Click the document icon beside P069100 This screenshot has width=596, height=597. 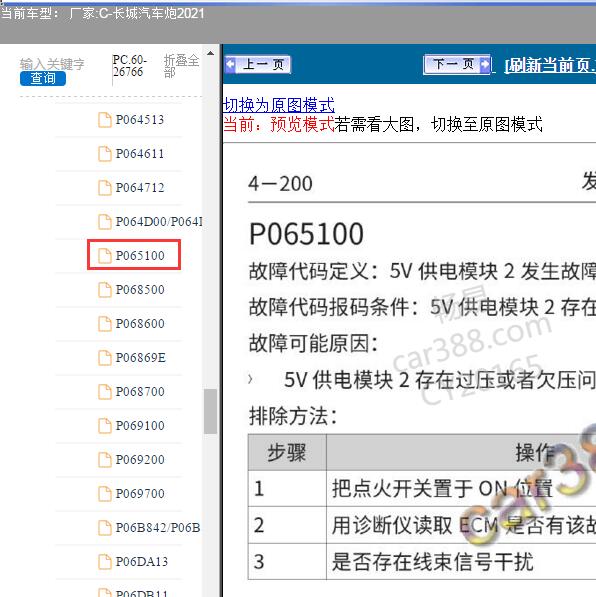(105, 426)
